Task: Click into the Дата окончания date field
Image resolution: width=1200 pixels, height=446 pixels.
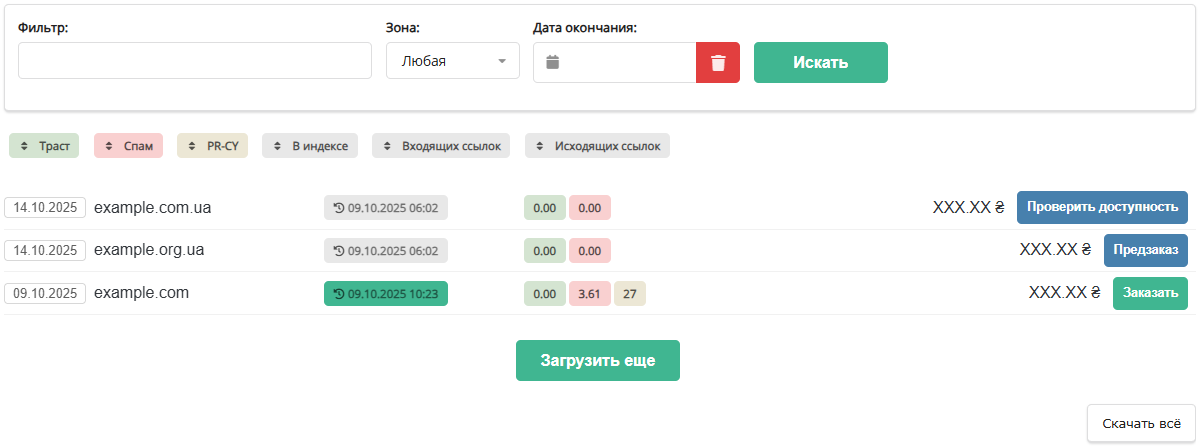Action: coord(628,62)
